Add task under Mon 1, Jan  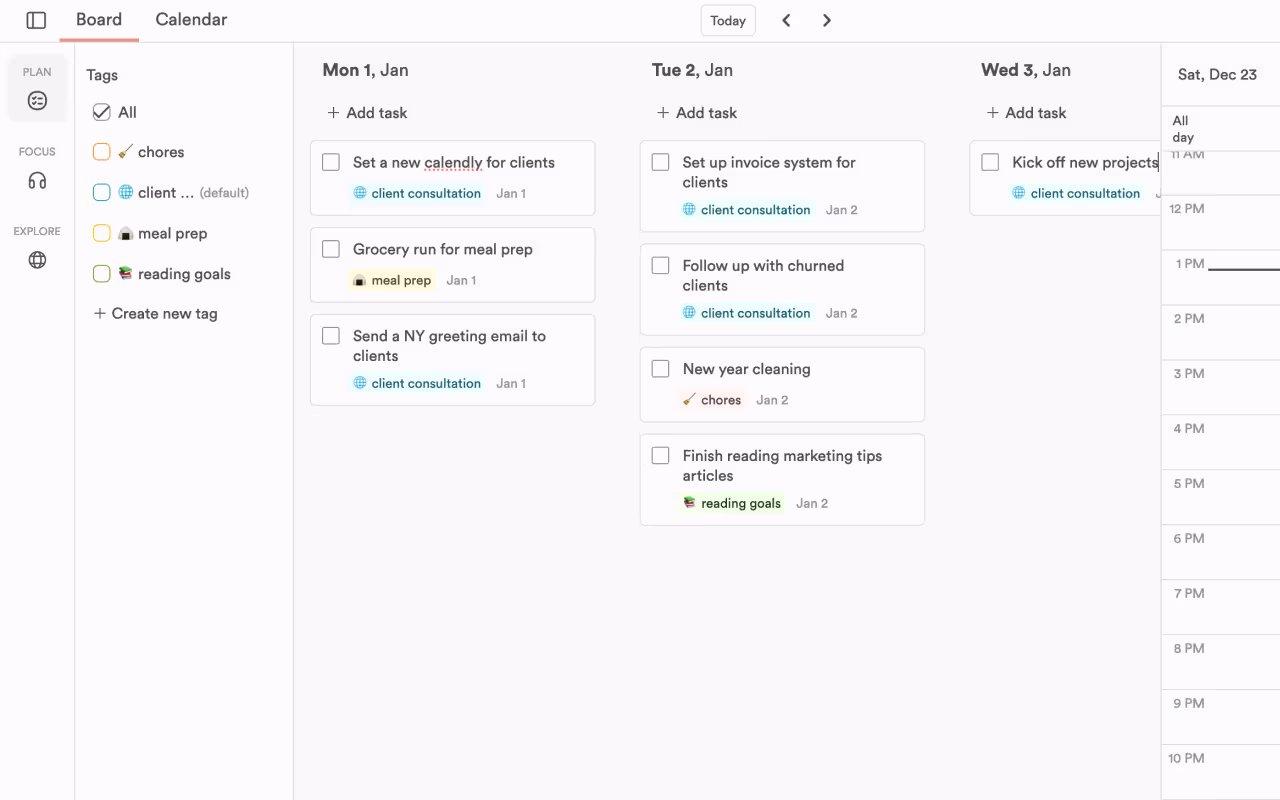click(367, 113)
